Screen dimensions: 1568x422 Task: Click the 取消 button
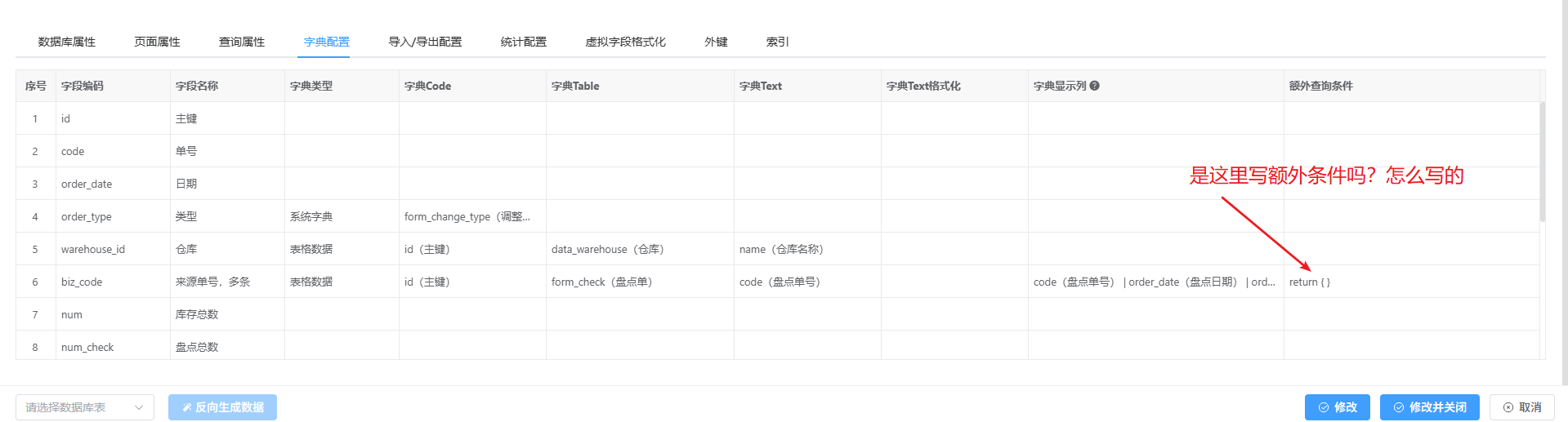(x=1521, y=407)
